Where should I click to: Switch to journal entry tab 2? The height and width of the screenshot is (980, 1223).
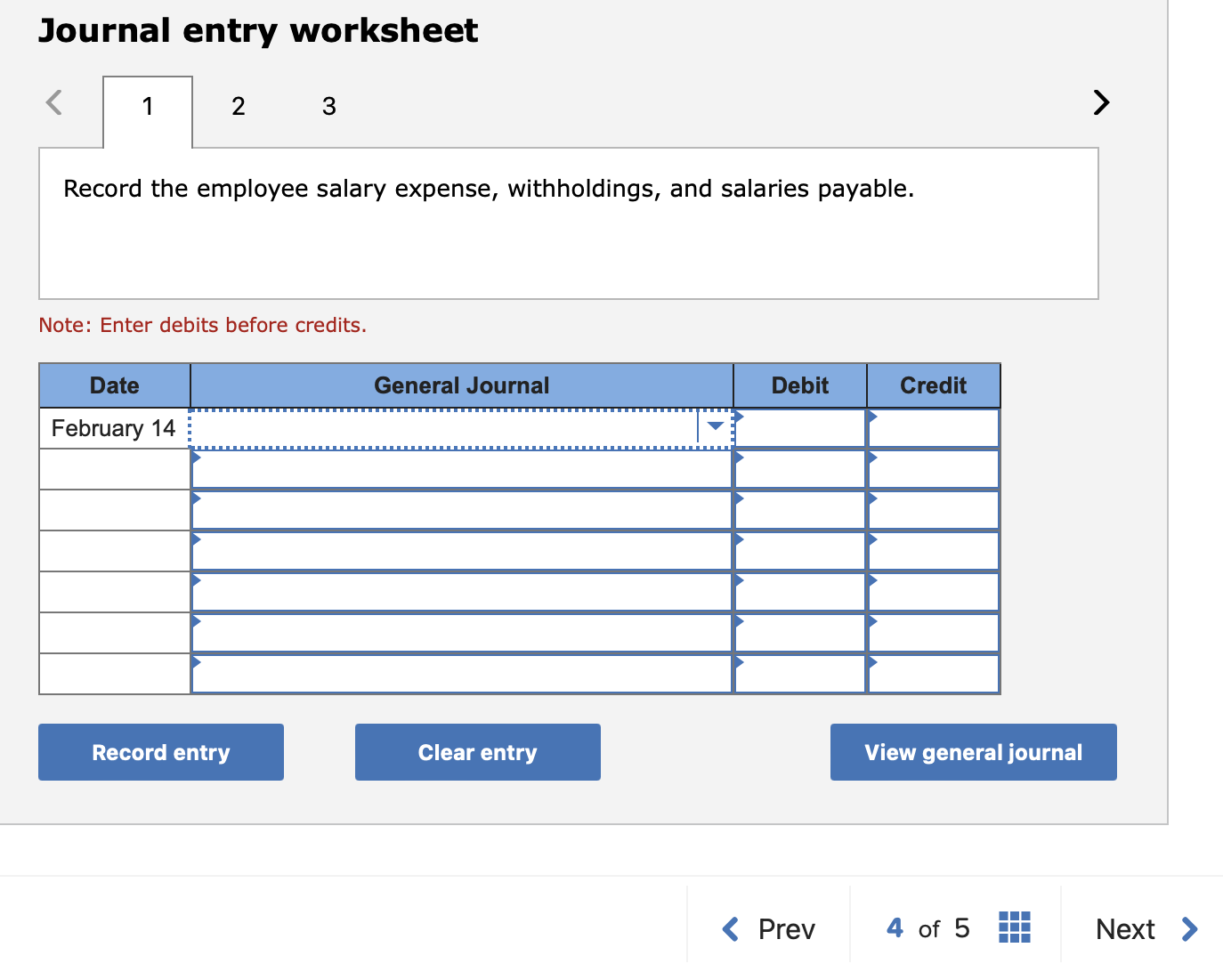coord(238,106)
